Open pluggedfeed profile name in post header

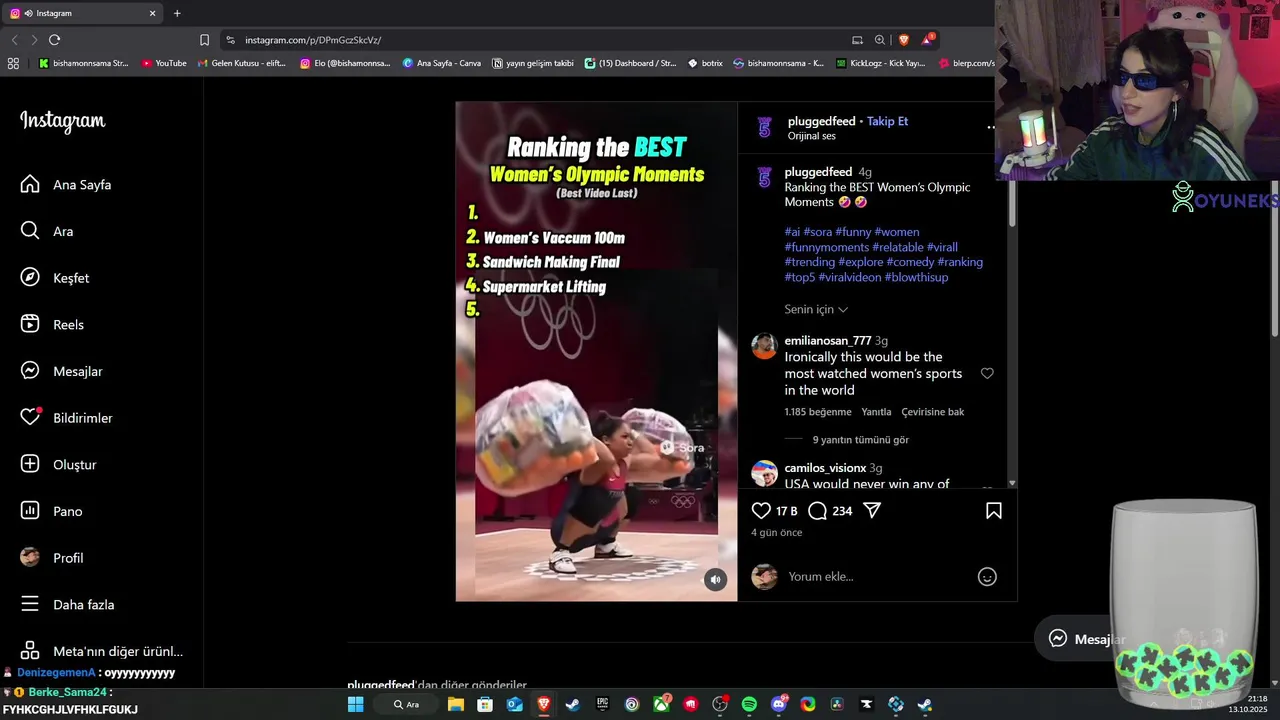pyautogui.click(x=821, y=121)
